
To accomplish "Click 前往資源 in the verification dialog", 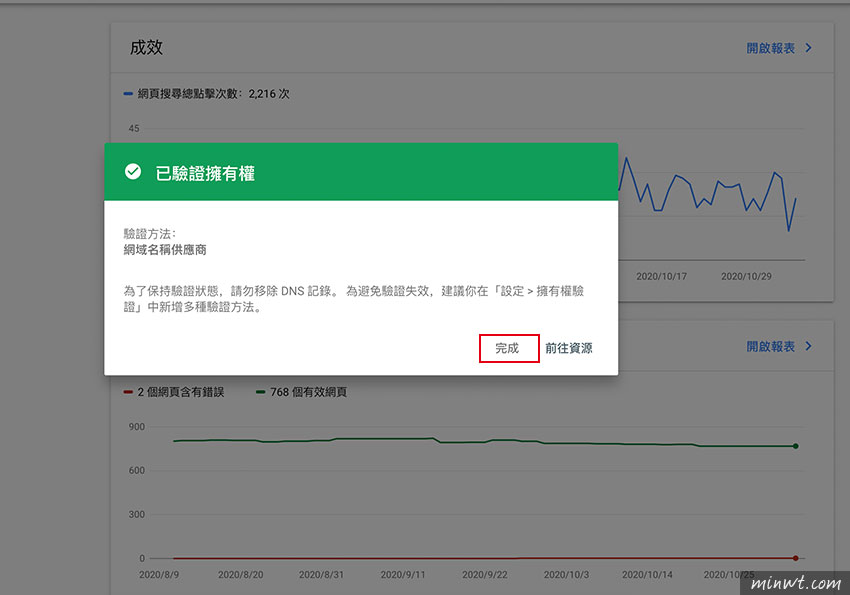I will (x=569, y=348).
